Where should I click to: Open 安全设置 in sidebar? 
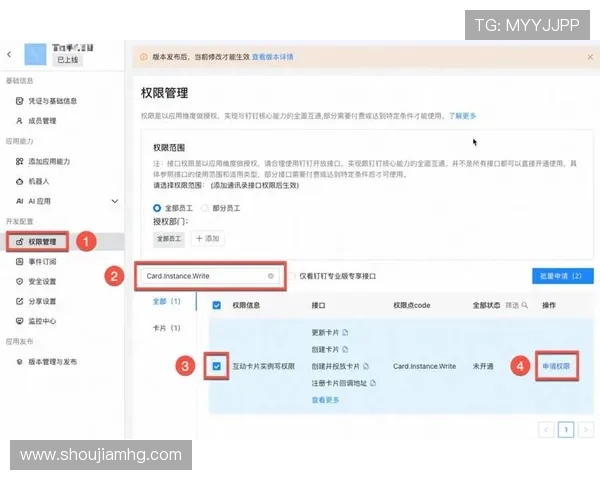[x=36, y=282]
